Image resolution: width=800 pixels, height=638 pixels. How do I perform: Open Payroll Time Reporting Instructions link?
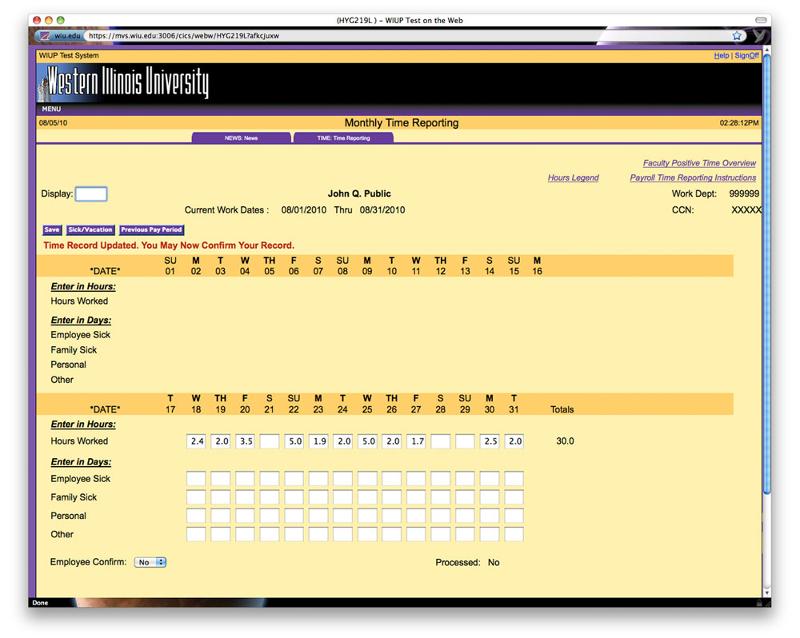(x=693, y=178)
